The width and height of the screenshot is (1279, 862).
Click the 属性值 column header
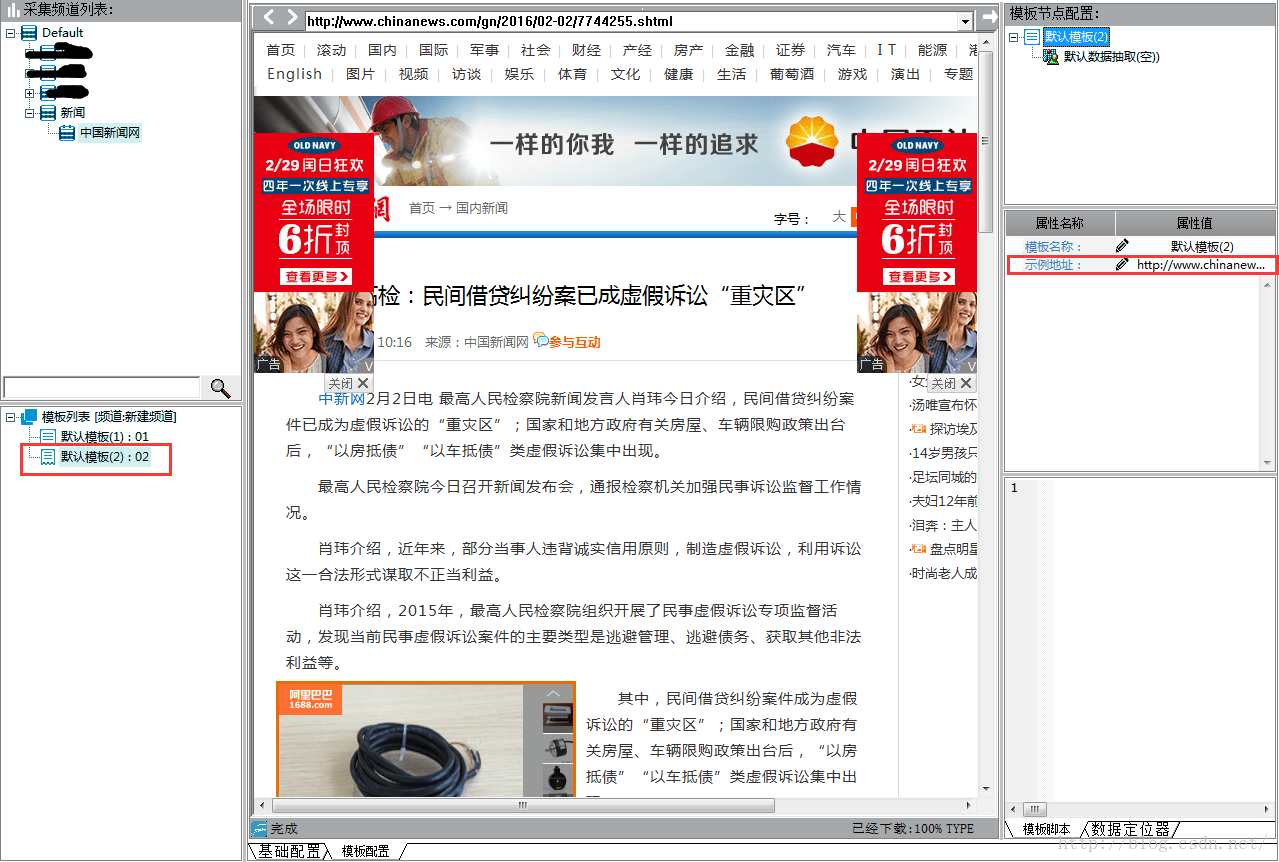(1195, 223)
